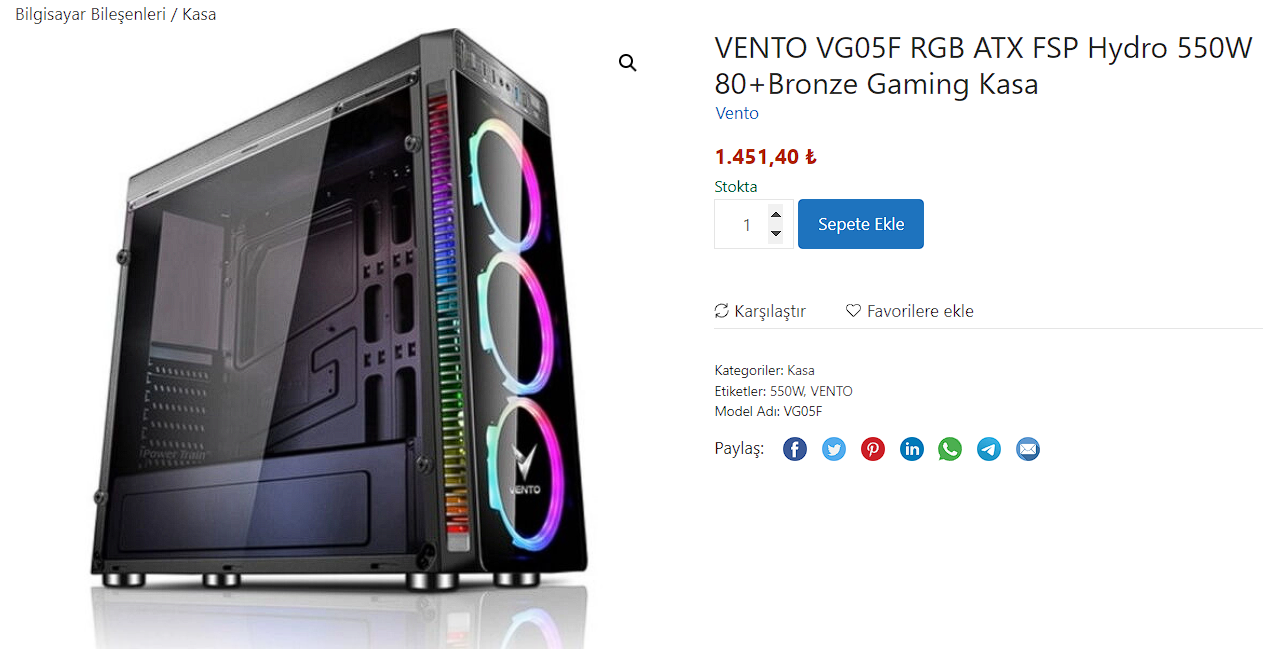Click Karşılaştır compare link
This screenshot has height=649, width=1263.
pyautogui.click(x=760, y=311)
